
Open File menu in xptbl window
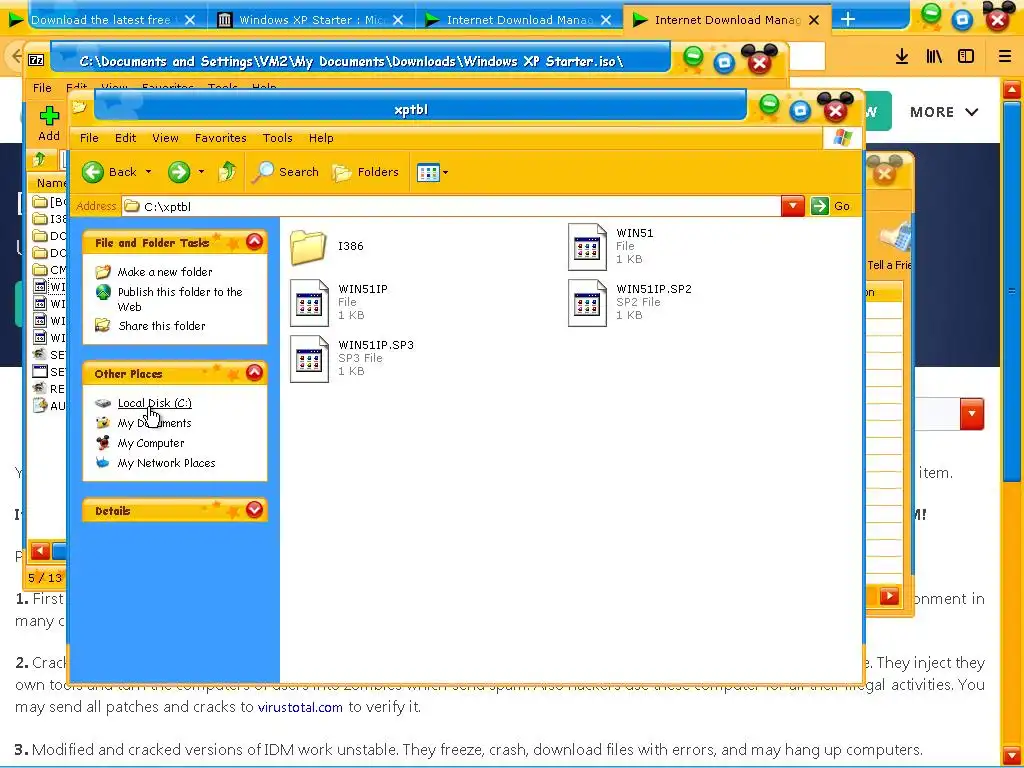89,138
